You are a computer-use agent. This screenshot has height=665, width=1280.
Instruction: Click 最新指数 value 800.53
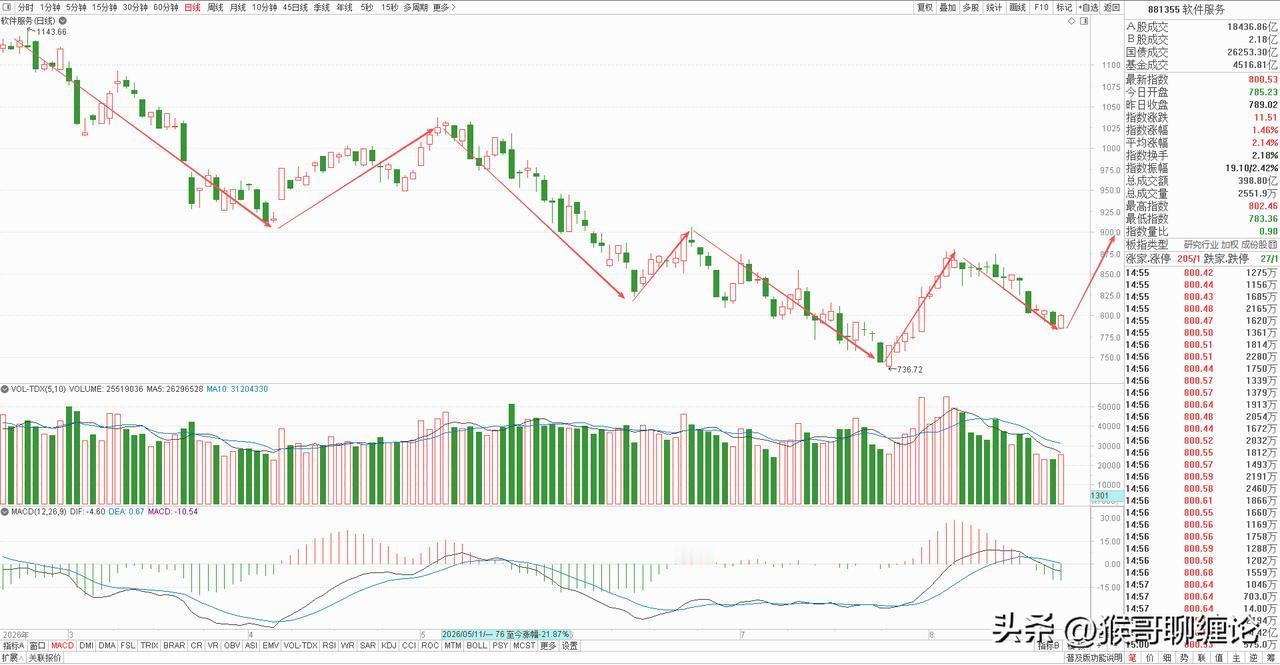click(1262, 79)
